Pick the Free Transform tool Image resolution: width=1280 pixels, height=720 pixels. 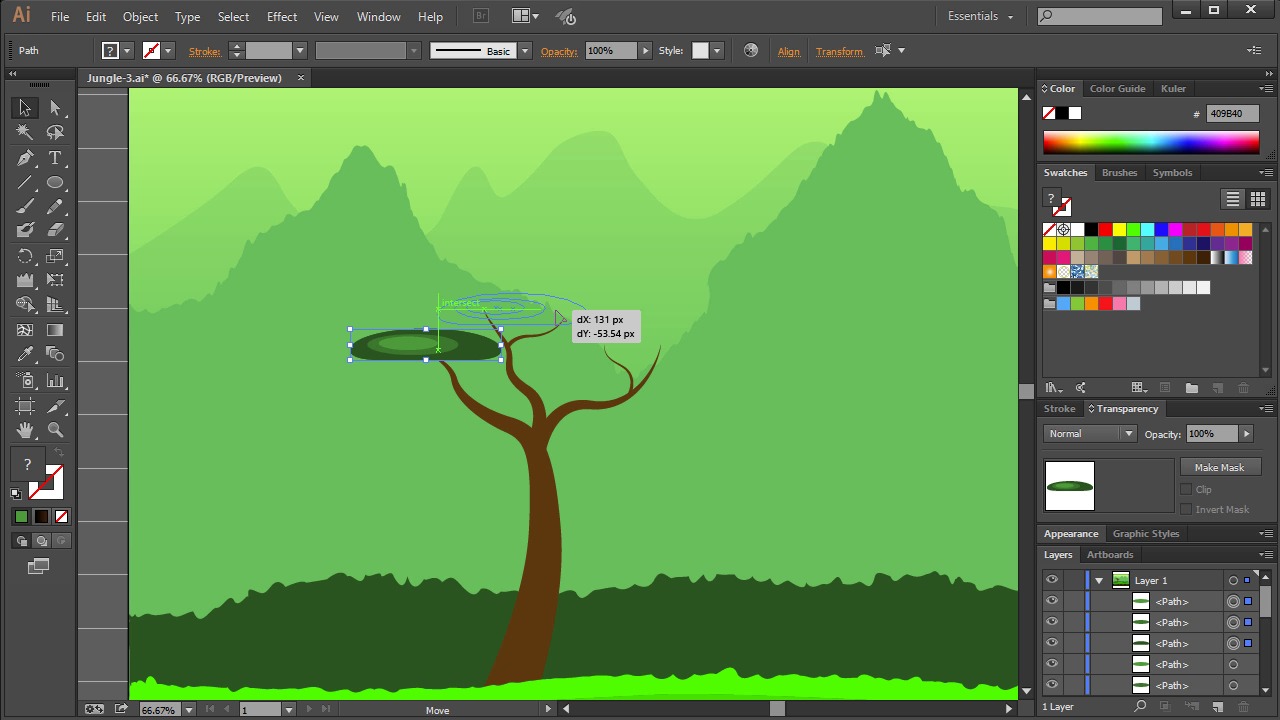click(x=55, y=281)
